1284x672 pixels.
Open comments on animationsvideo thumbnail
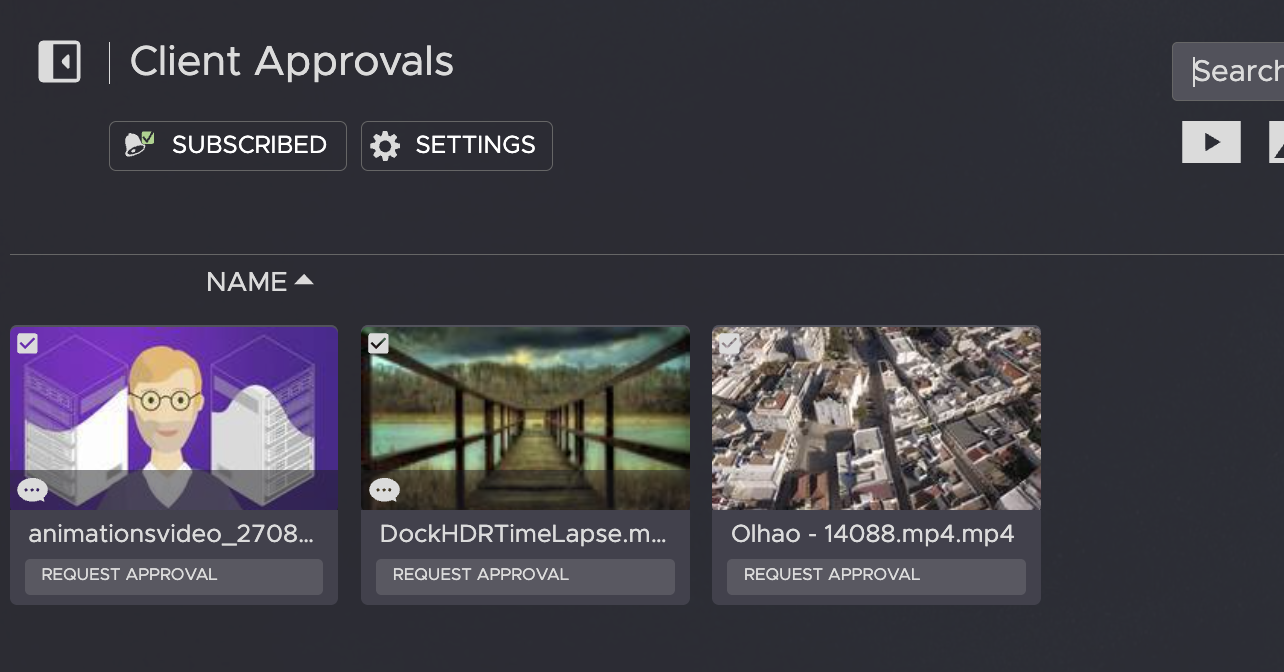click(33, 490)
